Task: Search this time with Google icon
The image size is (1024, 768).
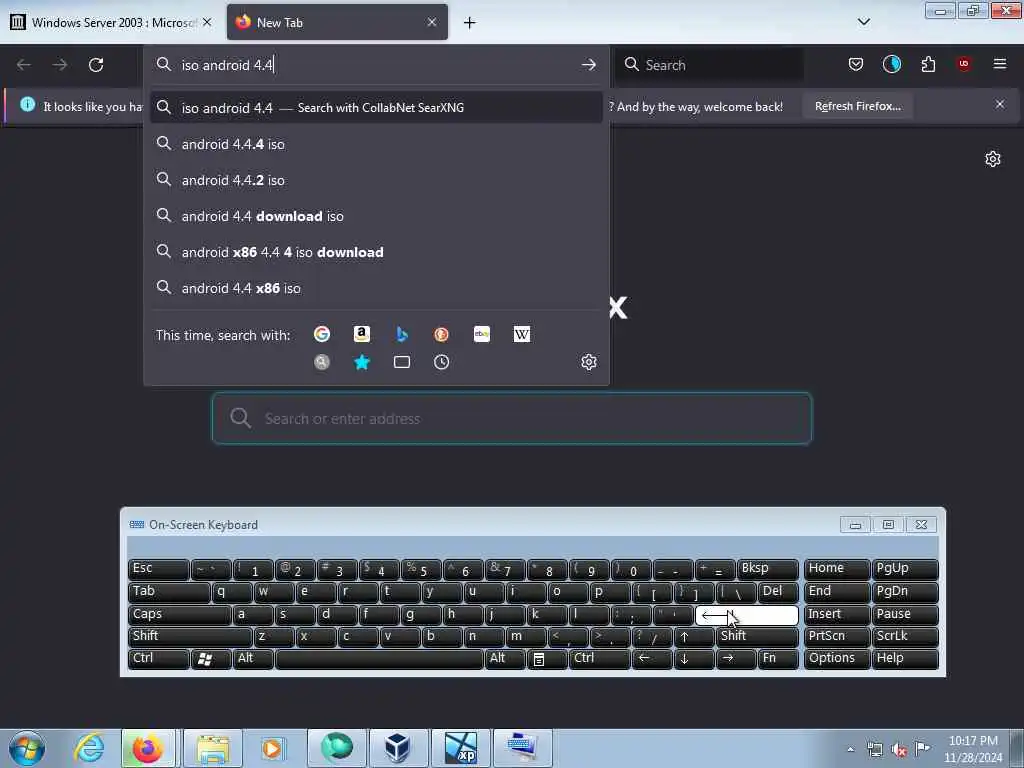Action: [322, 334]
